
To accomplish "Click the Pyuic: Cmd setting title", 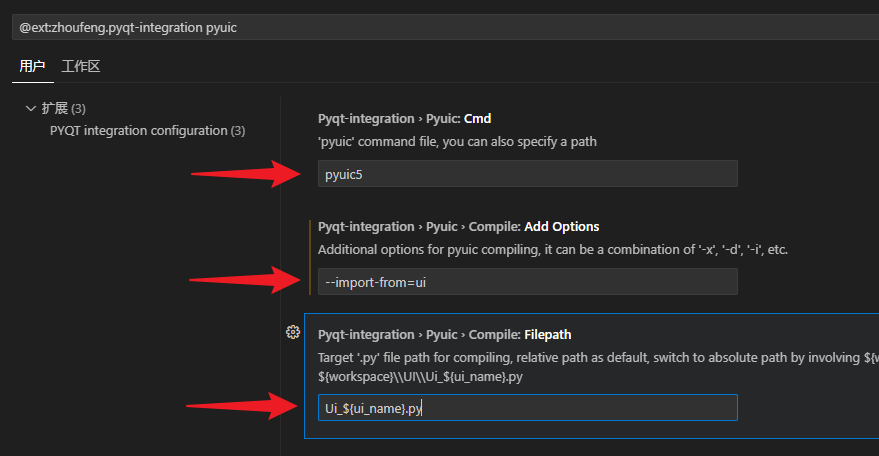I will 404,118.
